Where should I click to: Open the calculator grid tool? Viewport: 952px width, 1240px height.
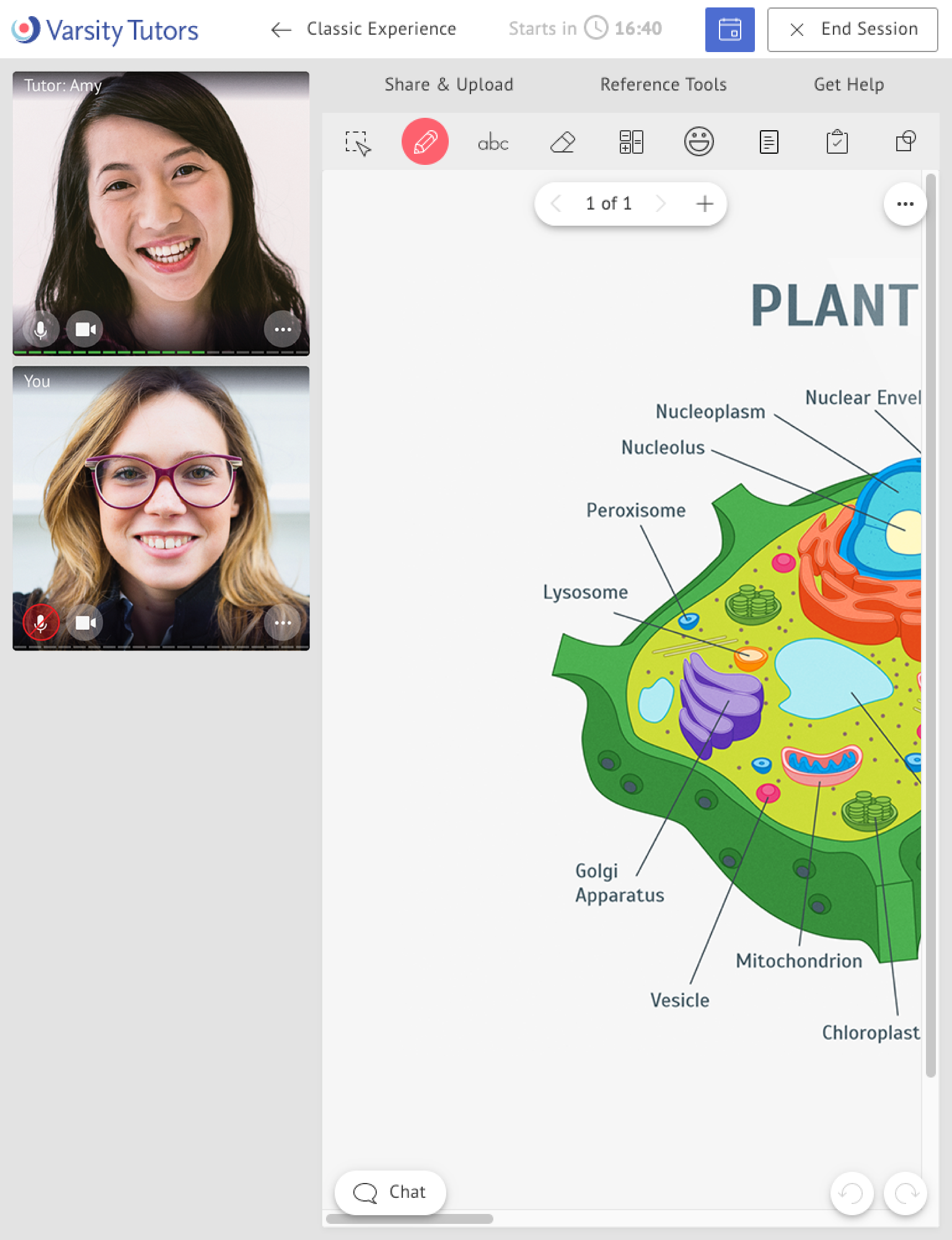pos(631,142)
